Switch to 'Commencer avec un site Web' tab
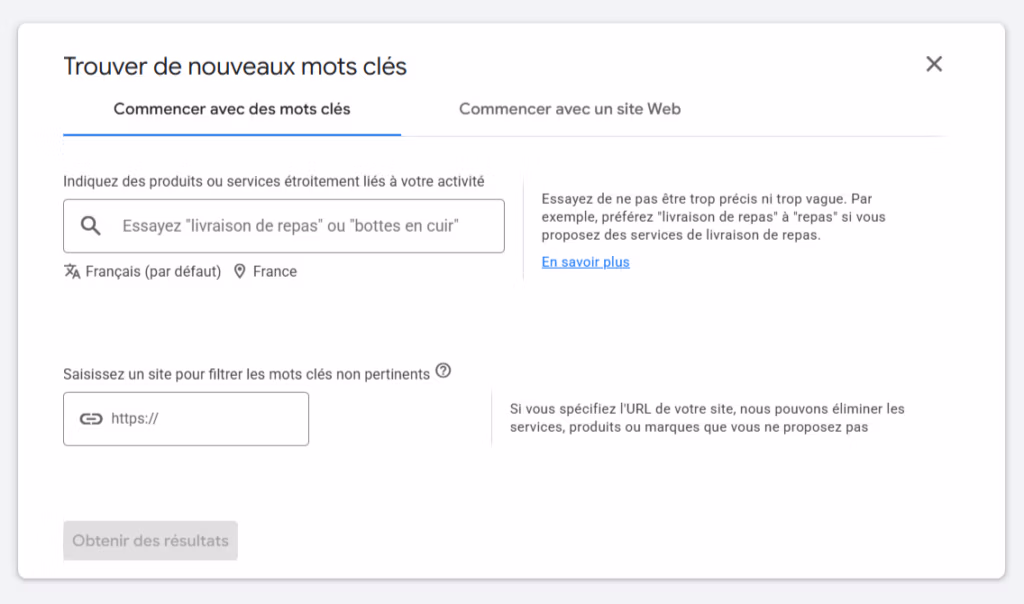The height and width of the screenshot is (604, 1024). click(x=569, y=109)
